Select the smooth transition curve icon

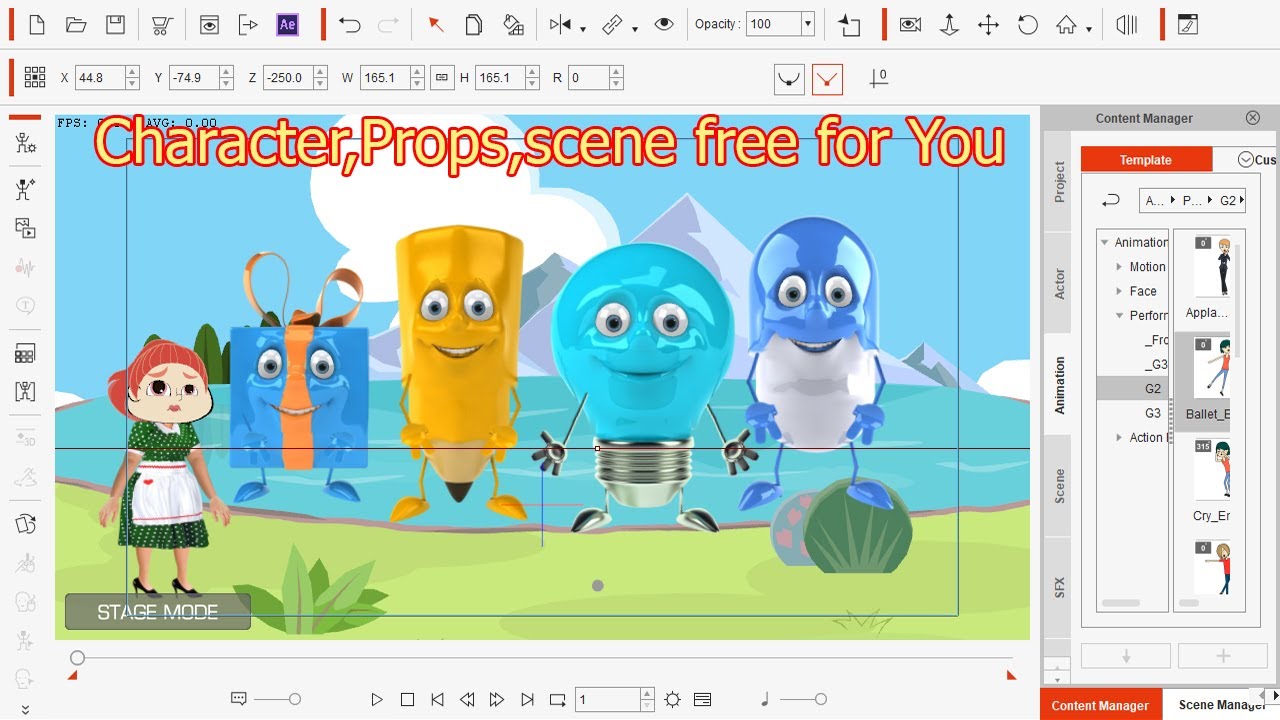coord(789,79)
